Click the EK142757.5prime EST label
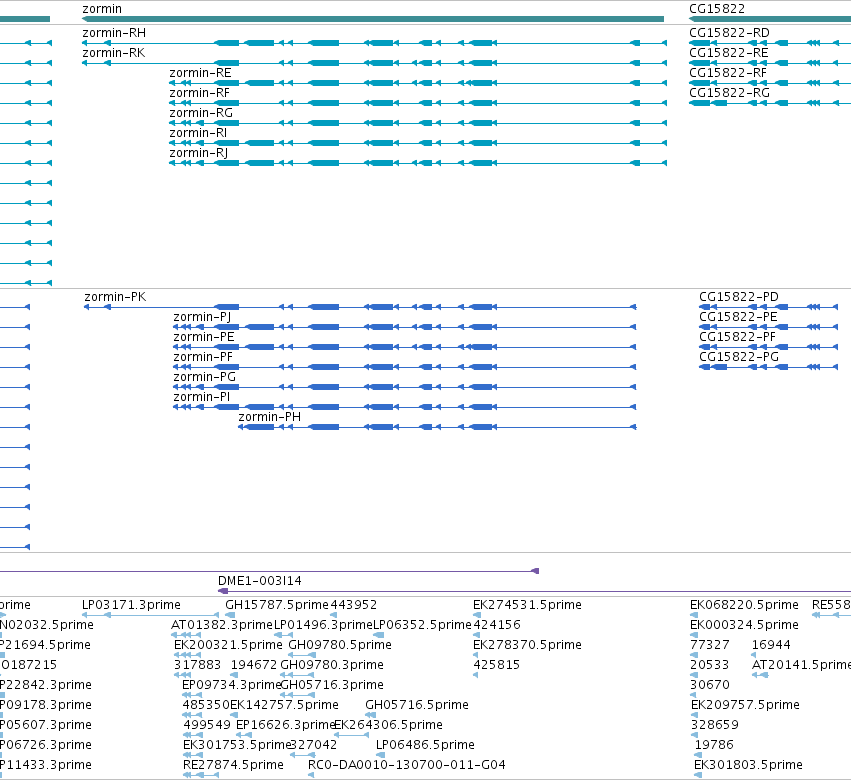This screenshot has width=851, height=780. pyautogui.click(x=284, y=706)
